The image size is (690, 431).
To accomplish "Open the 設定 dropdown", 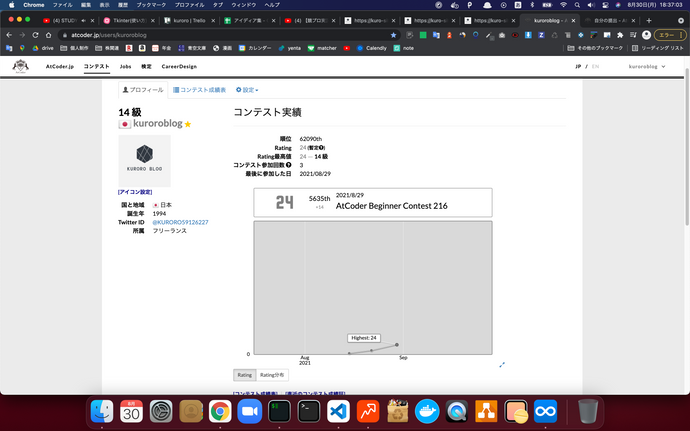I will point(247,90).
